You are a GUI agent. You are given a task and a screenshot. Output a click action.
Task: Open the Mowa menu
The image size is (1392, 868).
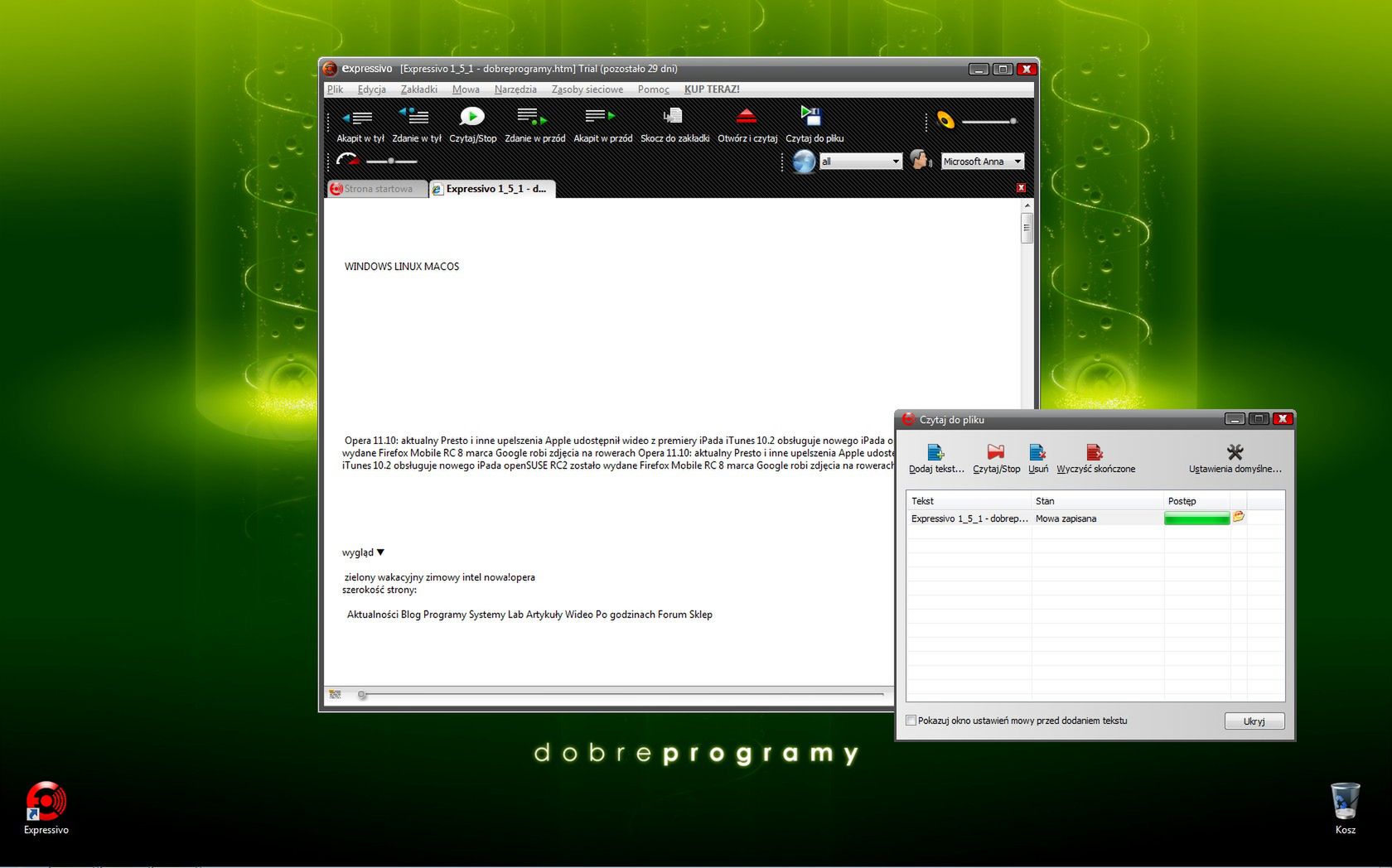coord(466,89)
